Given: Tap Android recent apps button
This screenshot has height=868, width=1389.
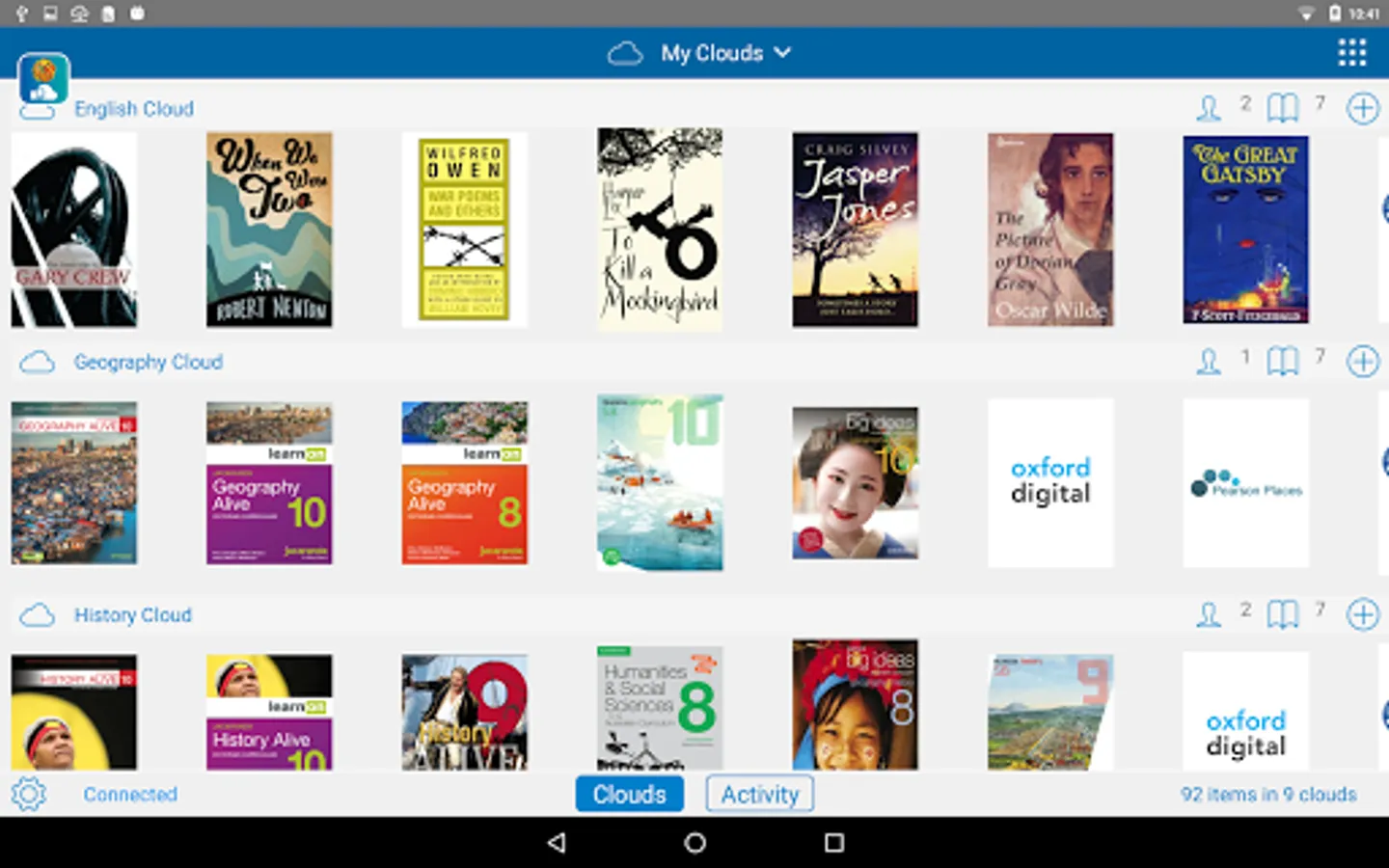Looking at the screenshot, I should 834,842.
